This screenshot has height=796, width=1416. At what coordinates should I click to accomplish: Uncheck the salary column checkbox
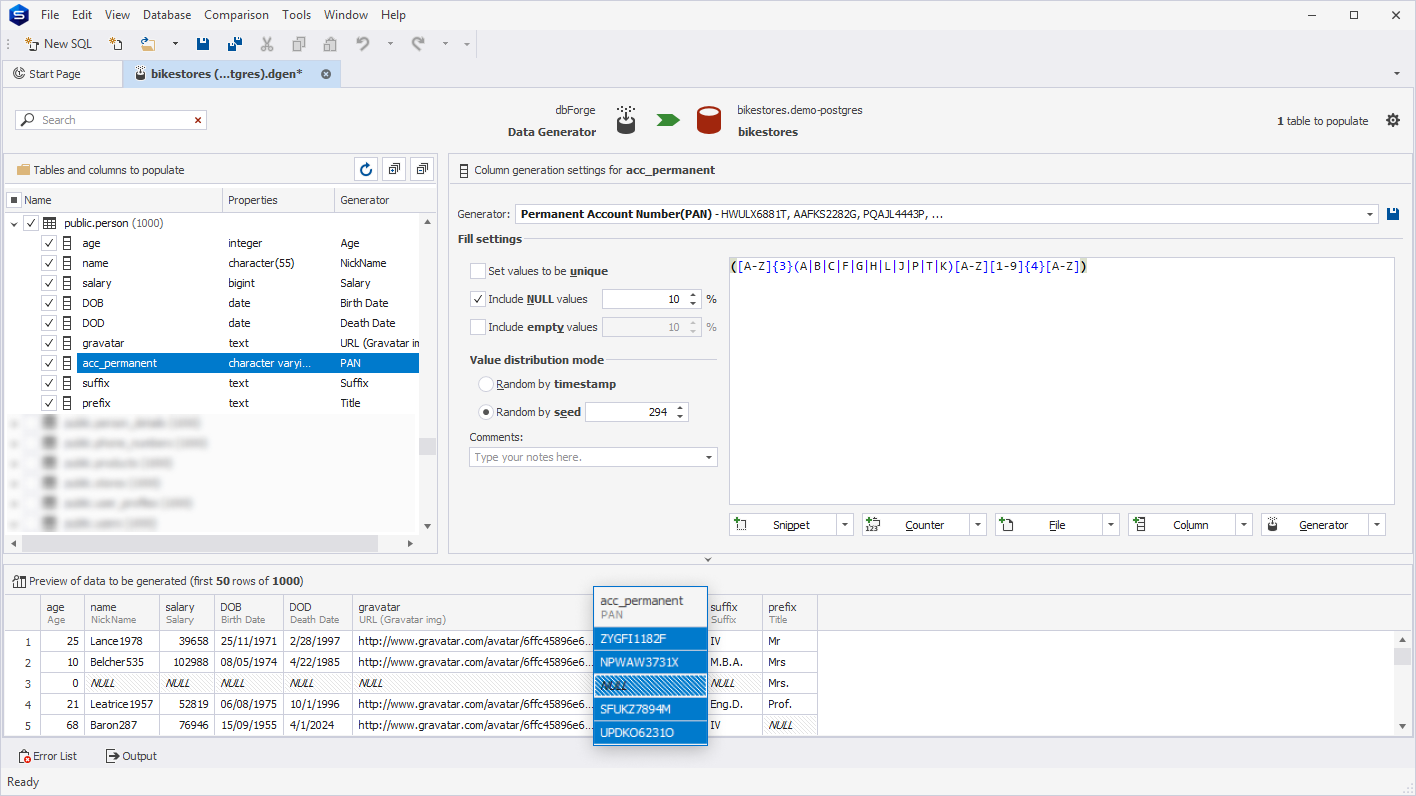[x=49, y=283]
